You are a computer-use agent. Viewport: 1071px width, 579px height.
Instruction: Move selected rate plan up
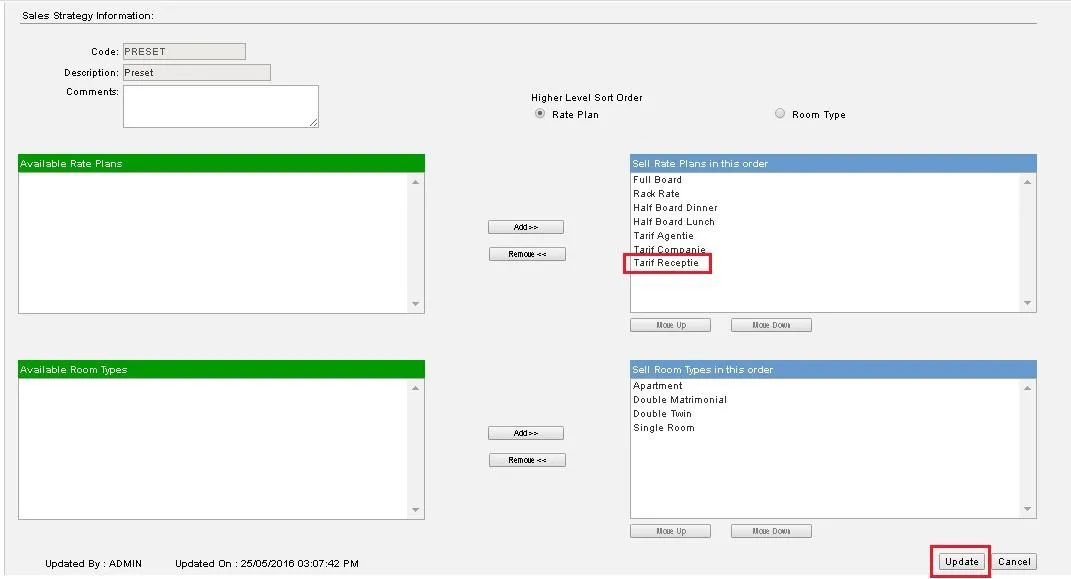671,326
